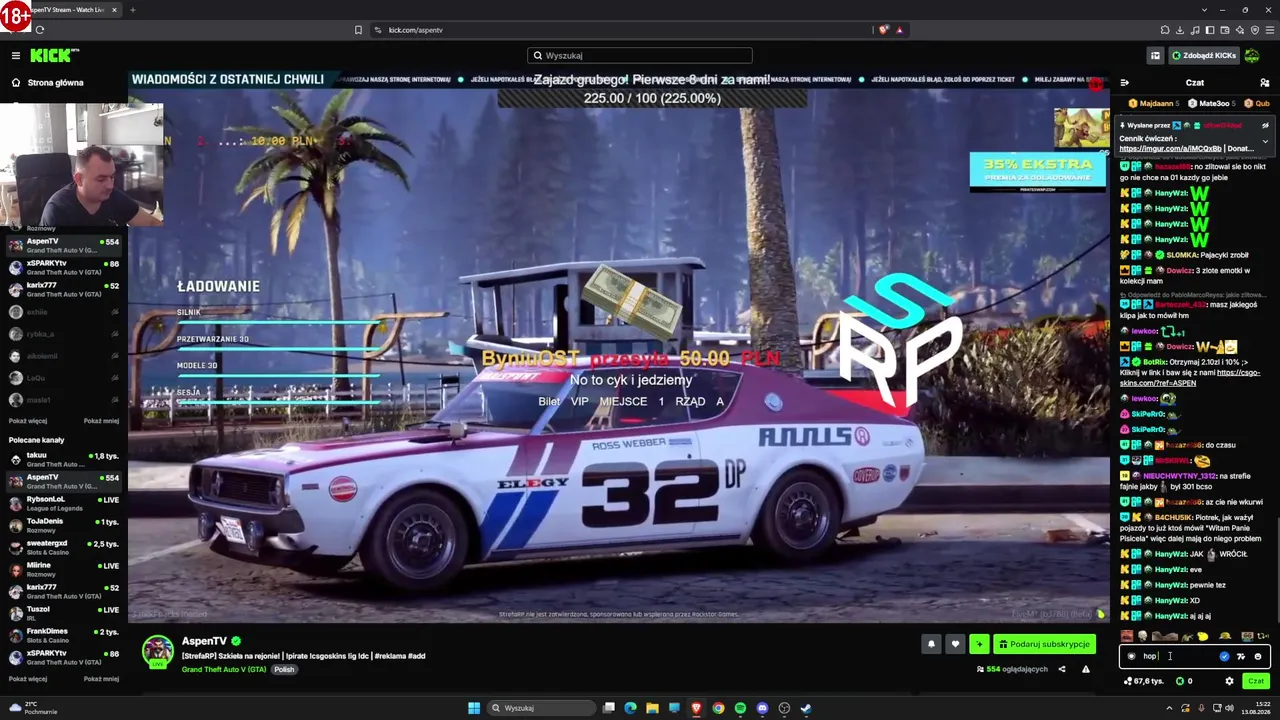Open the AspenTV channel name link
The height and width of the screenshot is (720, 1280).
[x=204, y=641]
